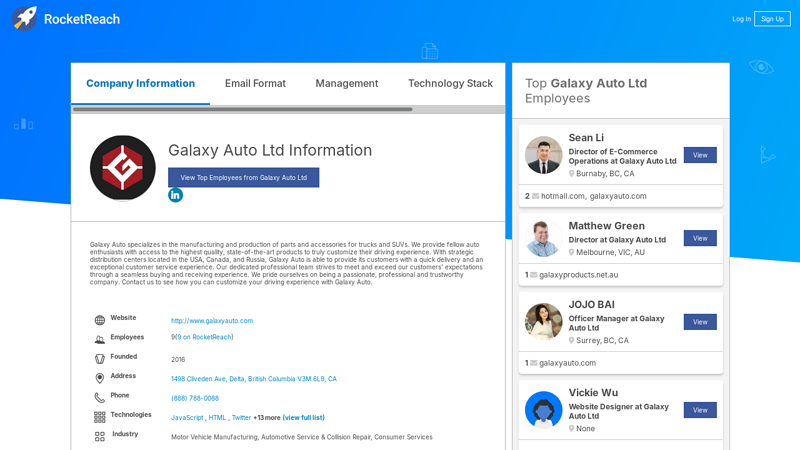Click the horizontal scrollbar under the tabs
This screenshot has width=800, height=450.
click(x=242, y=109)
